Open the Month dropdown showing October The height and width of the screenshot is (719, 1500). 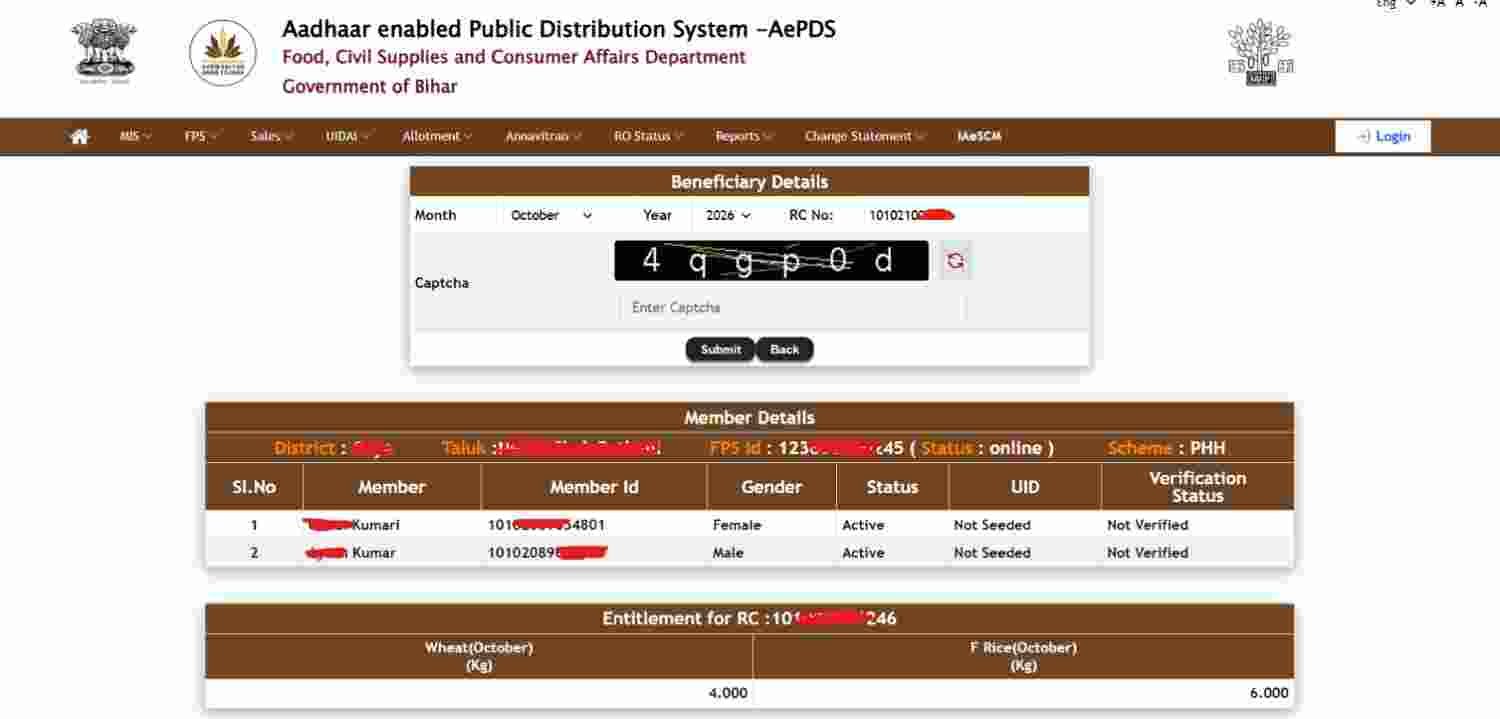(551, 215)
